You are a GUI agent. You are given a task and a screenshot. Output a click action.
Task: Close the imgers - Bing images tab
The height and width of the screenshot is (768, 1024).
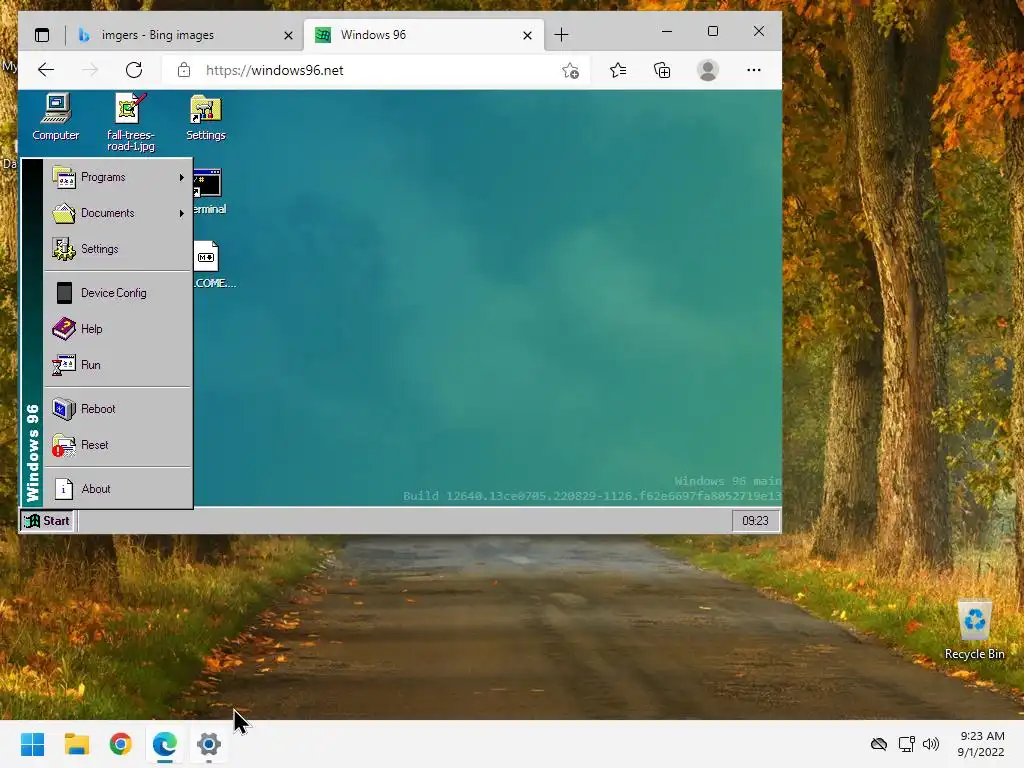click(x=288, y=35)
